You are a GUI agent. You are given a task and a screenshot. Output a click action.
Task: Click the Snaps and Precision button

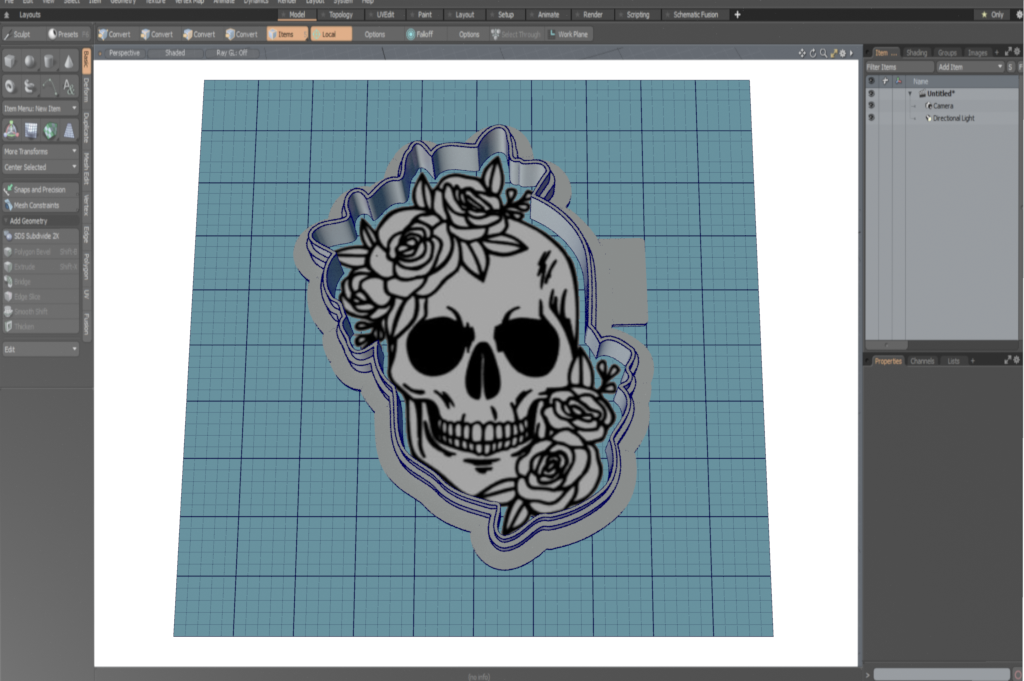pyautogui.click(x=40, y=189)
